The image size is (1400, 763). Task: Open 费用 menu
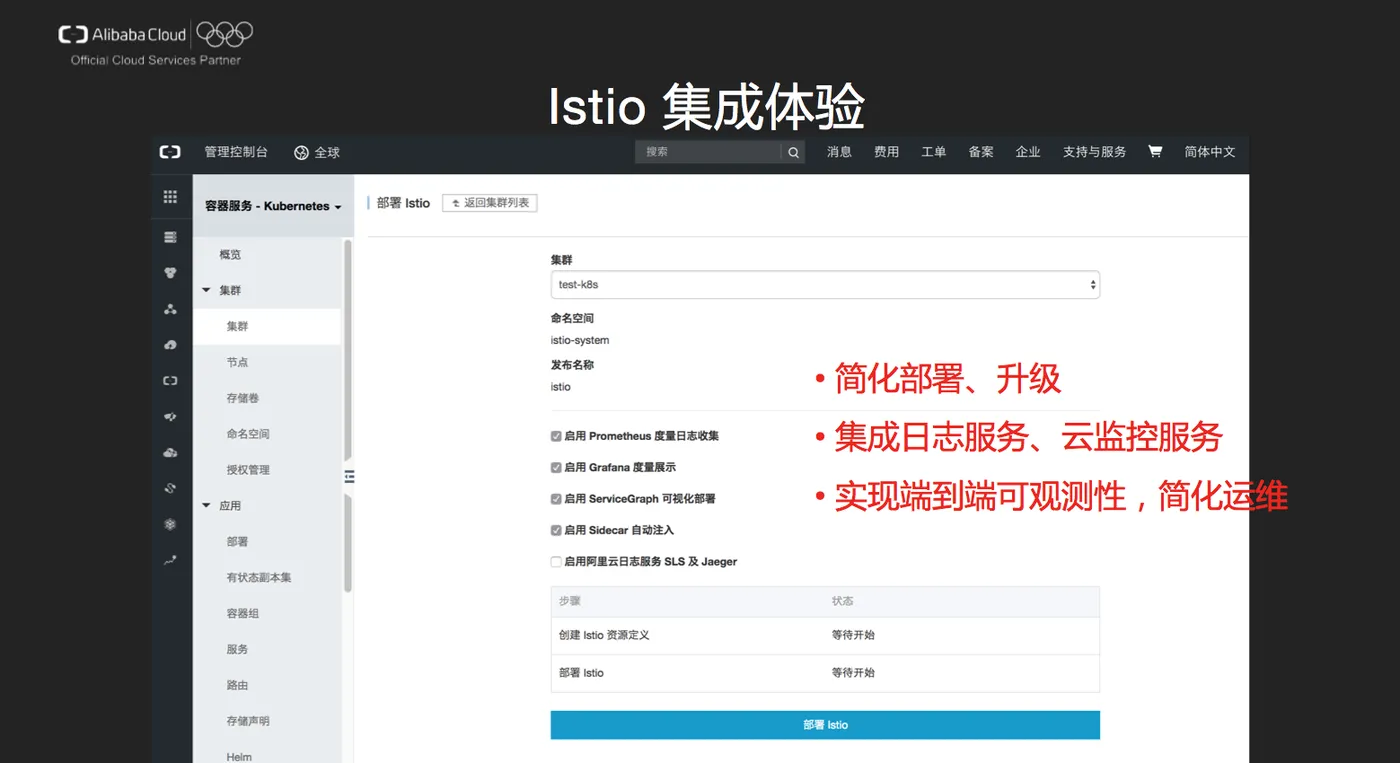(x=886, y=152)
